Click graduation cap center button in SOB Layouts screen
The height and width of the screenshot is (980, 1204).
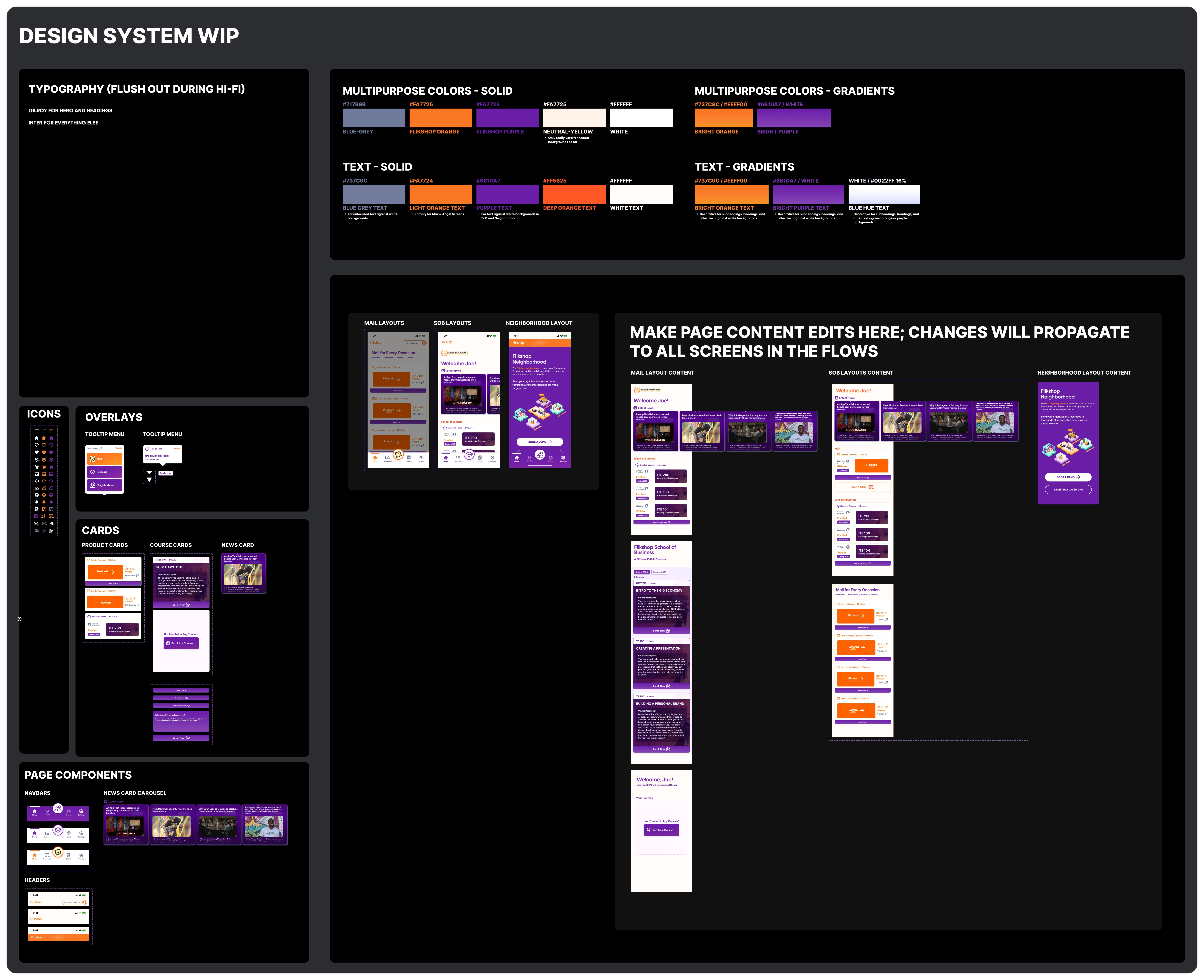pyautogui.click(x=469, y=454)
